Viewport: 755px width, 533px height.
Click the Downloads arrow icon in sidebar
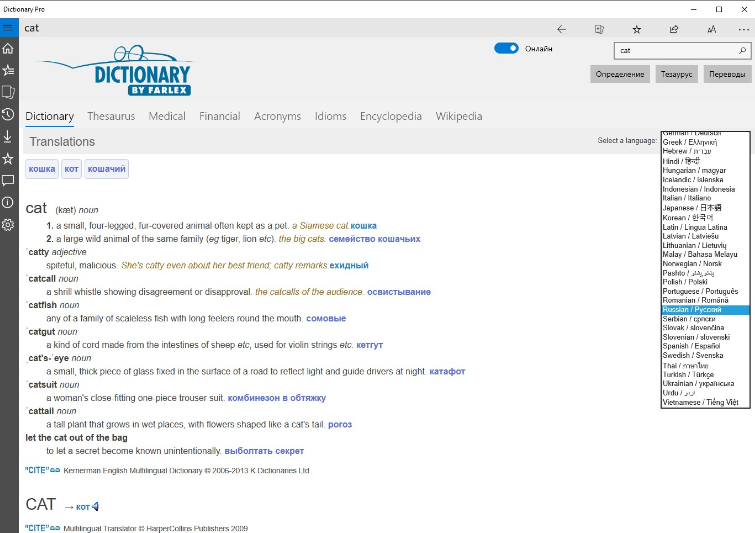click(x=8, y=136)
